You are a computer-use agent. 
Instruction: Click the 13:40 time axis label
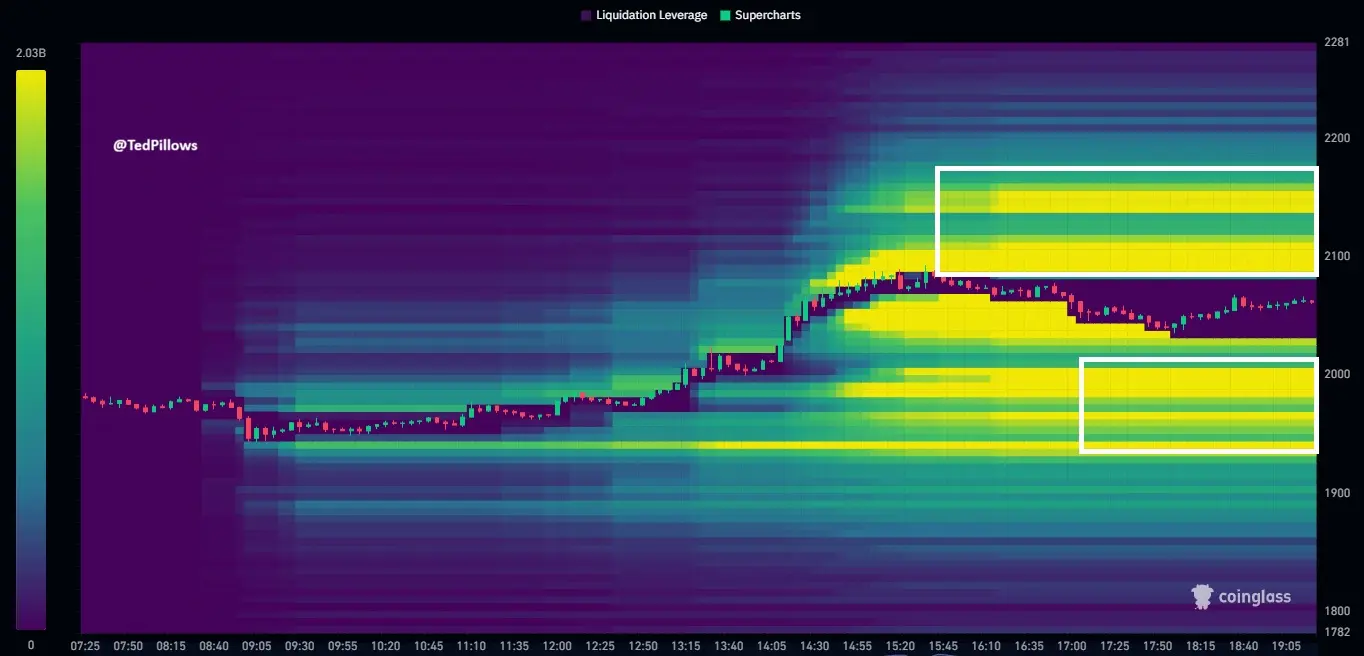click(728, 646)
